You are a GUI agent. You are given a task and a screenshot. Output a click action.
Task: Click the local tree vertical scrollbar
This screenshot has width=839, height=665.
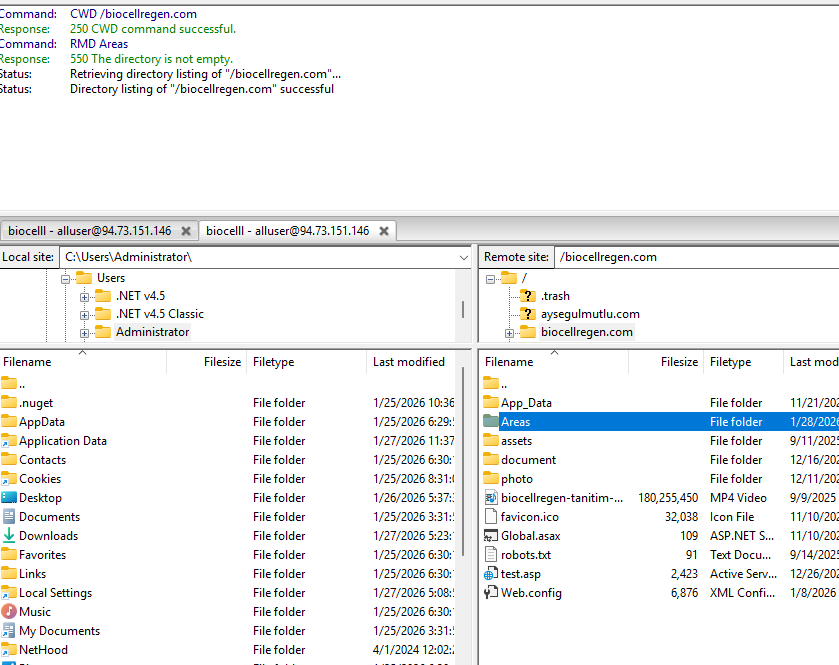(x=462, y=309)
